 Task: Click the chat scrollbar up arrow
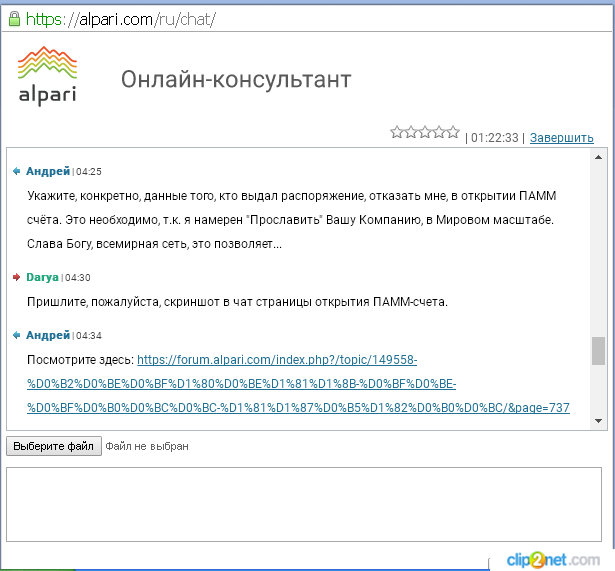click(598, 157)
